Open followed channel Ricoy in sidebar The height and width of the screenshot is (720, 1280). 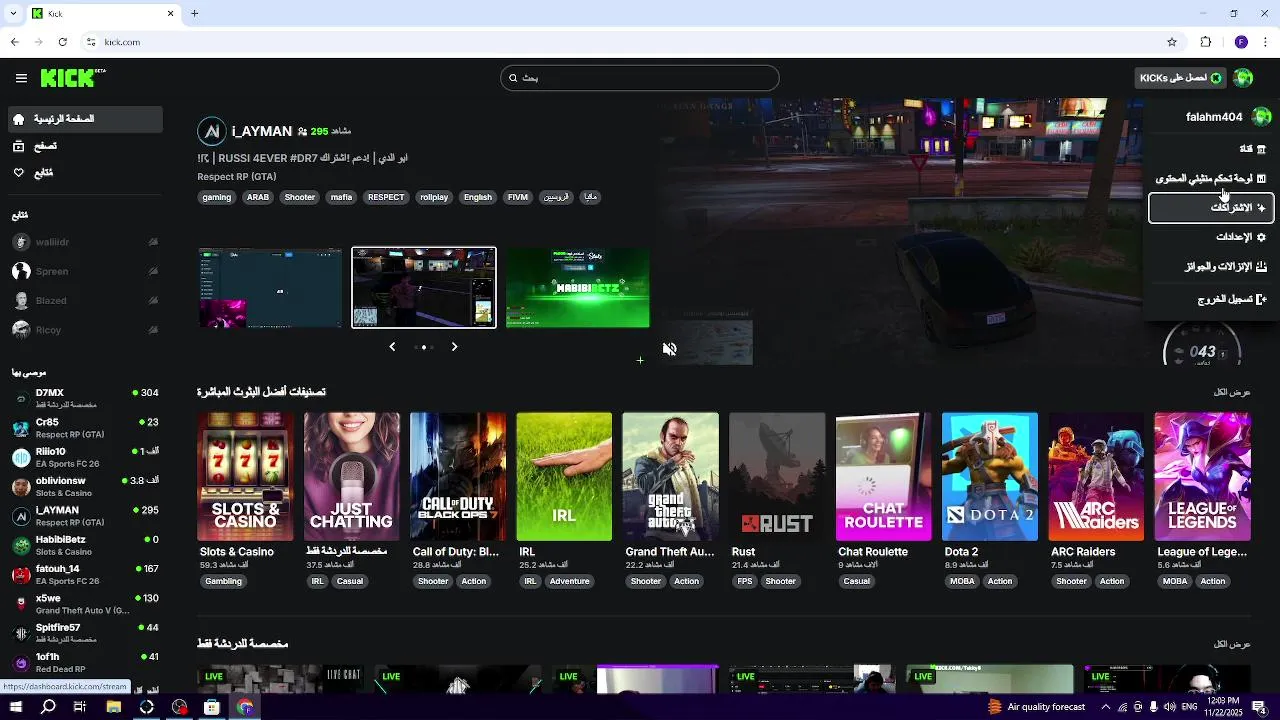[85, 330]
